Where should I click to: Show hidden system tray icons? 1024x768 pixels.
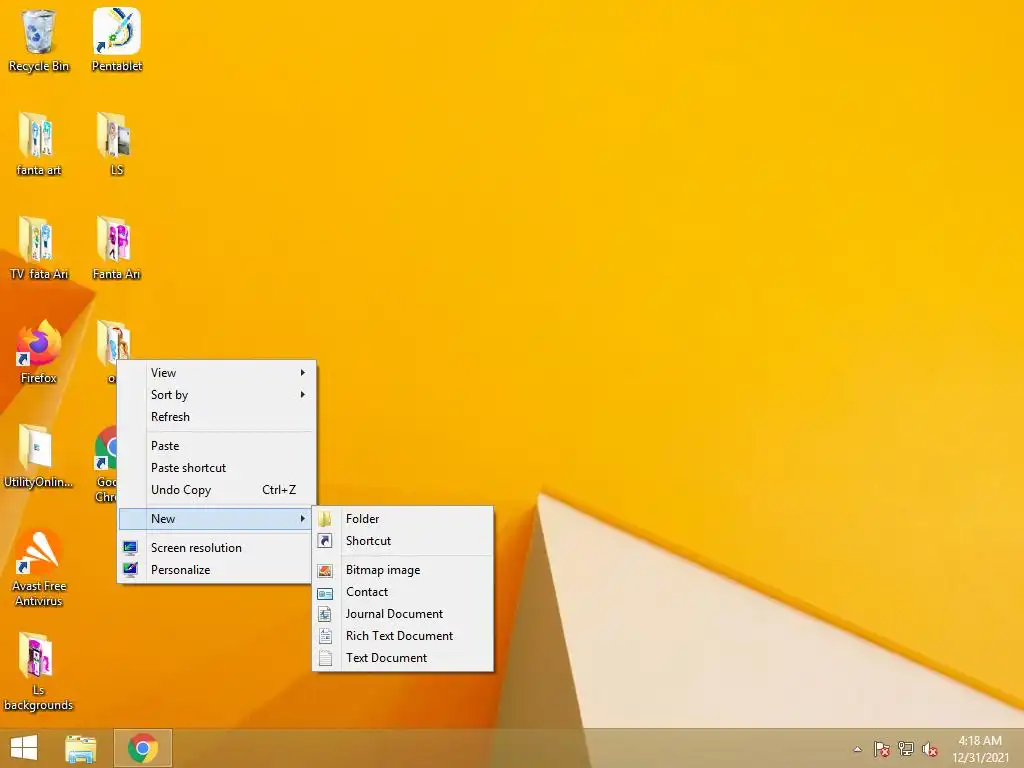coord(857,749)
